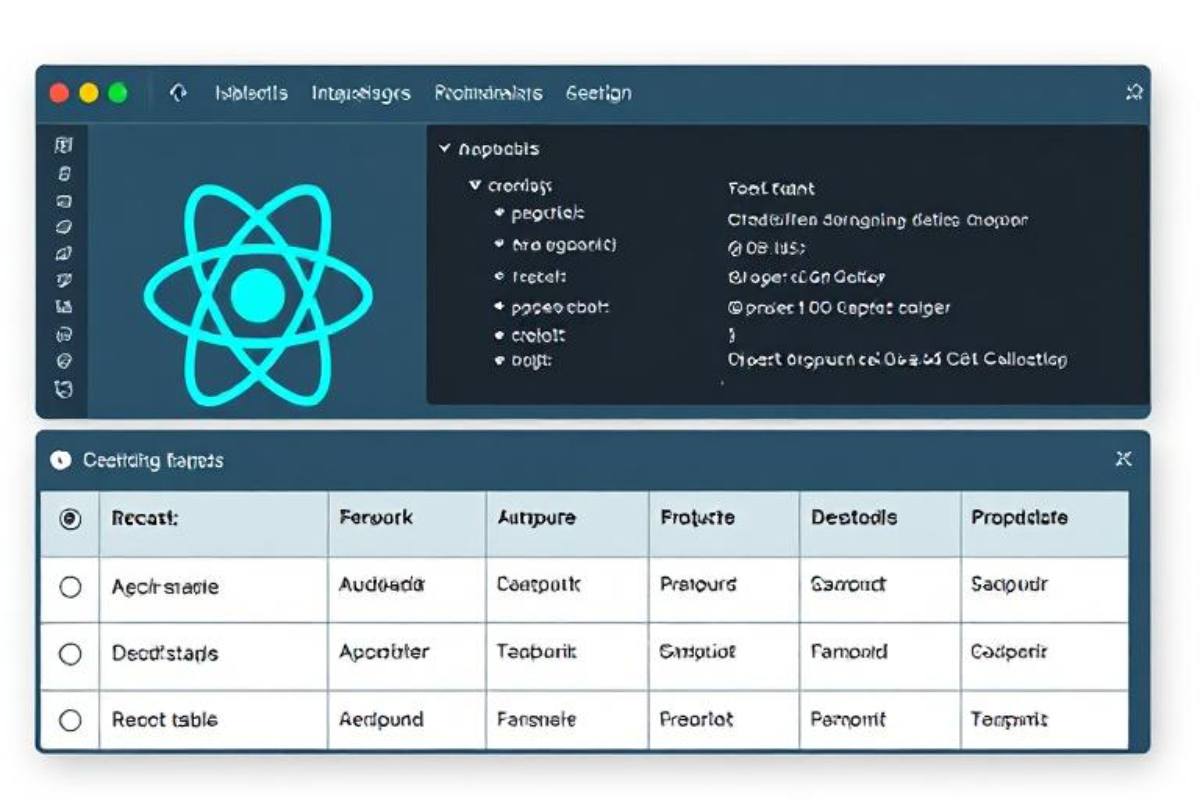Click the 'Deodtstads' row name cell

213,656
